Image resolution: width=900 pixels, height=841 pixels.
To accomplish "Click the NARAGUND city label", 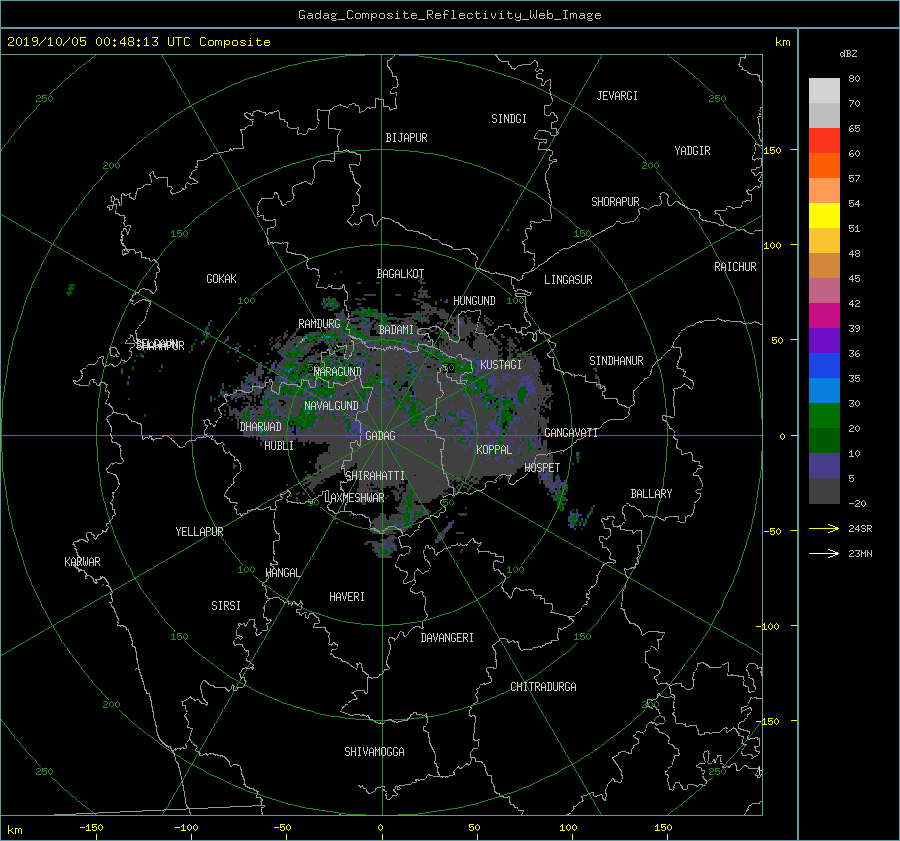I will coord(338,372).
